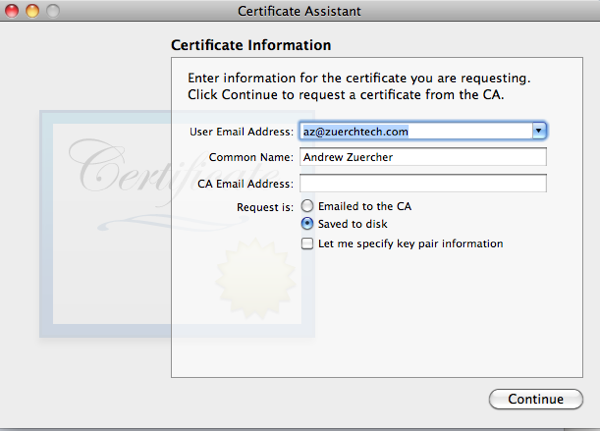Image resolution: width=600 pixels, height=431 pixels.
Task: Click the empty CA Email Address field
Action: 423,183
